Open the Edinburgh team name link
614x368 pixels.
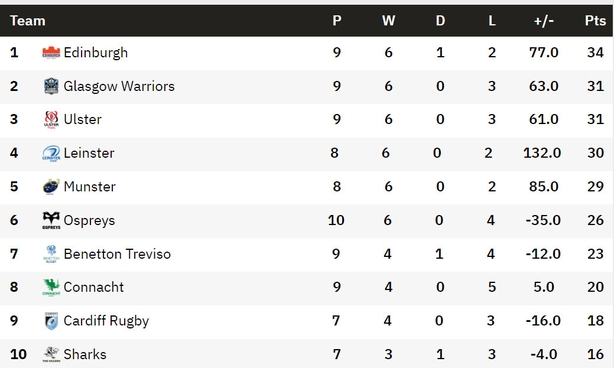pos(96,52)
